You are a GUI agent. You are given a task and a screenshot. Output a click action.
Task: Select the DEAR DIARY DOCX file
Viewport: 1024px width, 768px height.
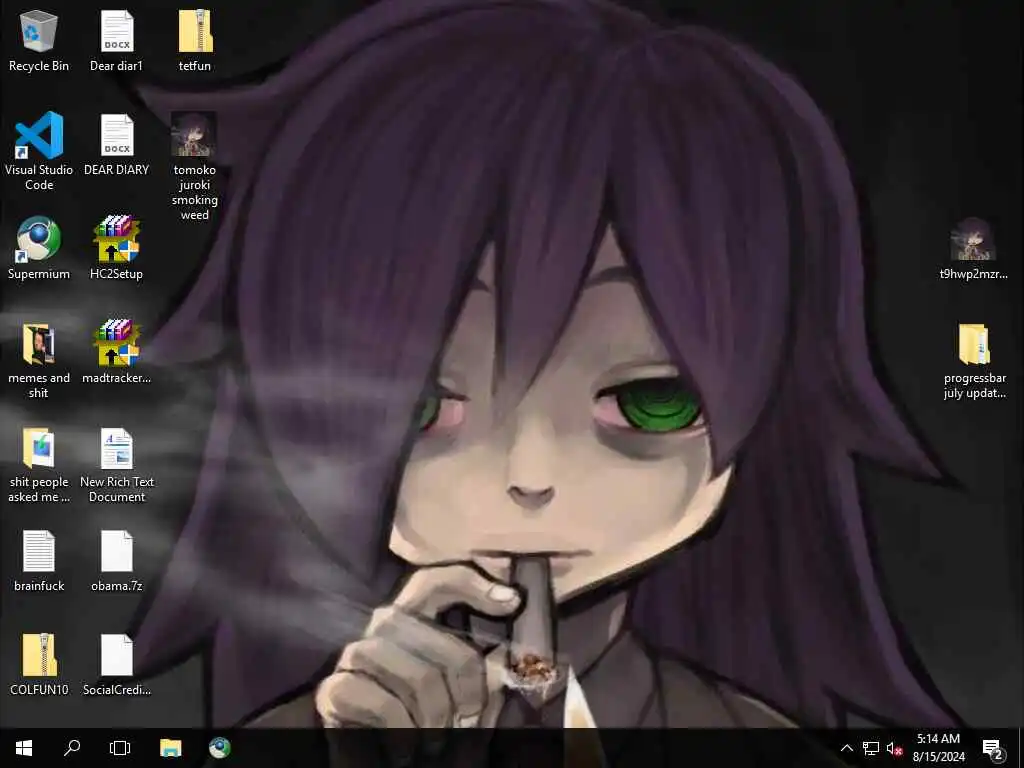click(116, 145)
